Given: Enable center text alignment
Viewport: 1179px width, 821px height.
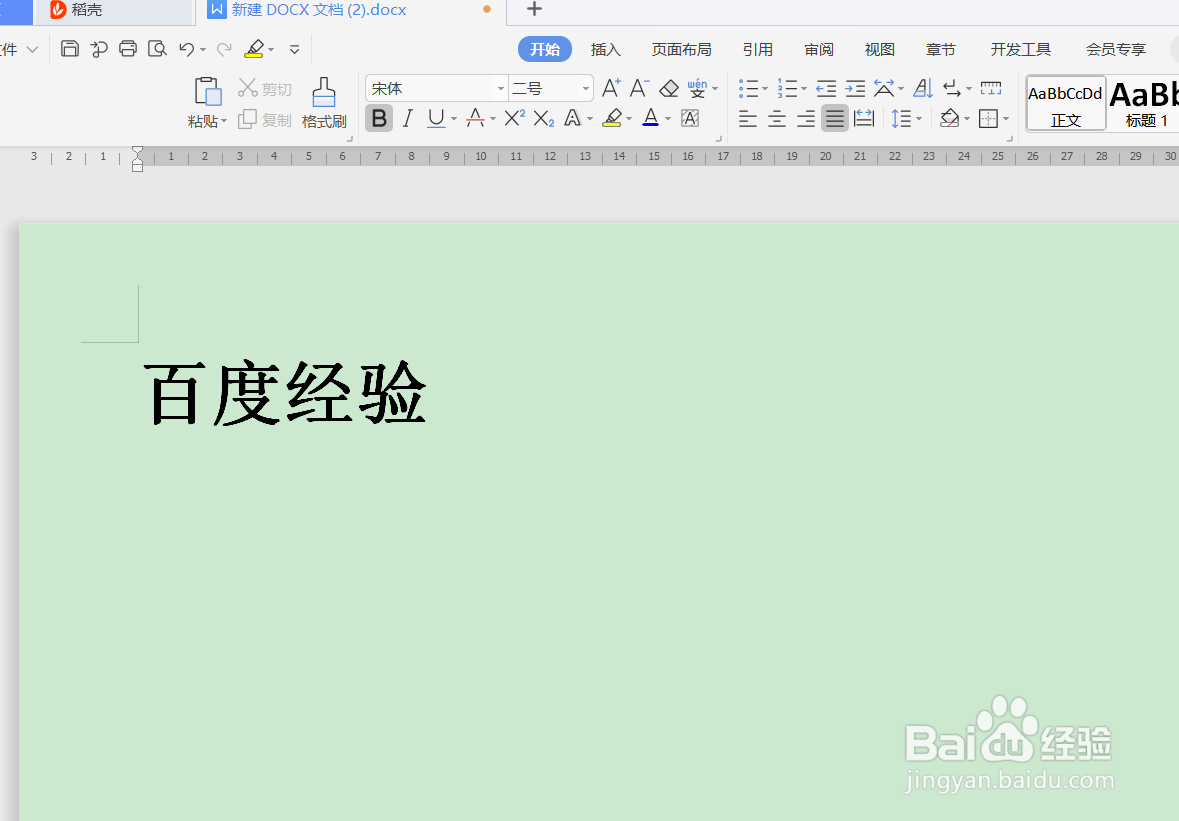Looking at the screenshot, I should pyautogui.click(x=776, y=118).
